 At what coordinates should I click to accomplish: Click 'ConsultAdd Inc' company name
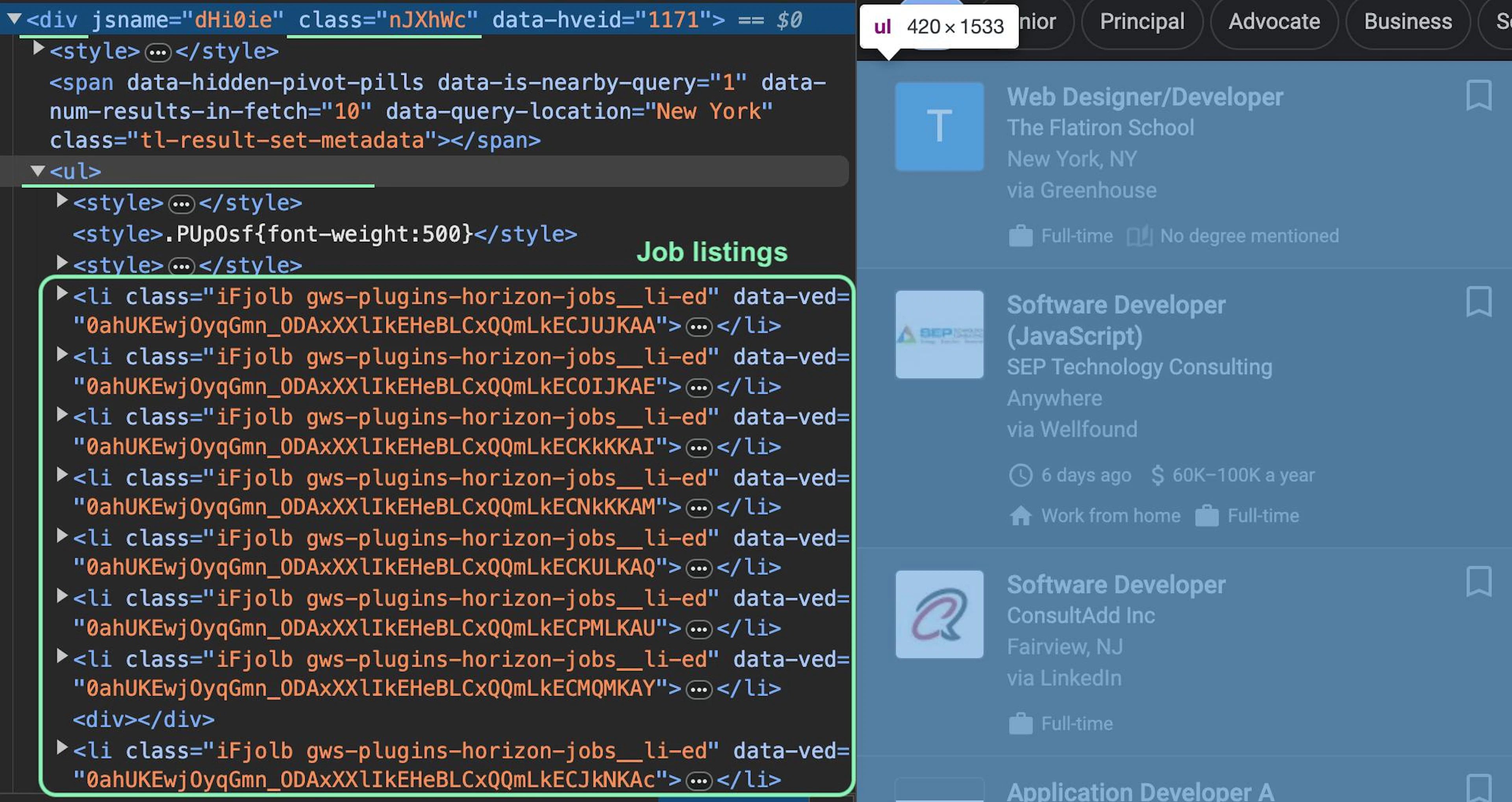pyautogui.click(x=1080, y=616)
